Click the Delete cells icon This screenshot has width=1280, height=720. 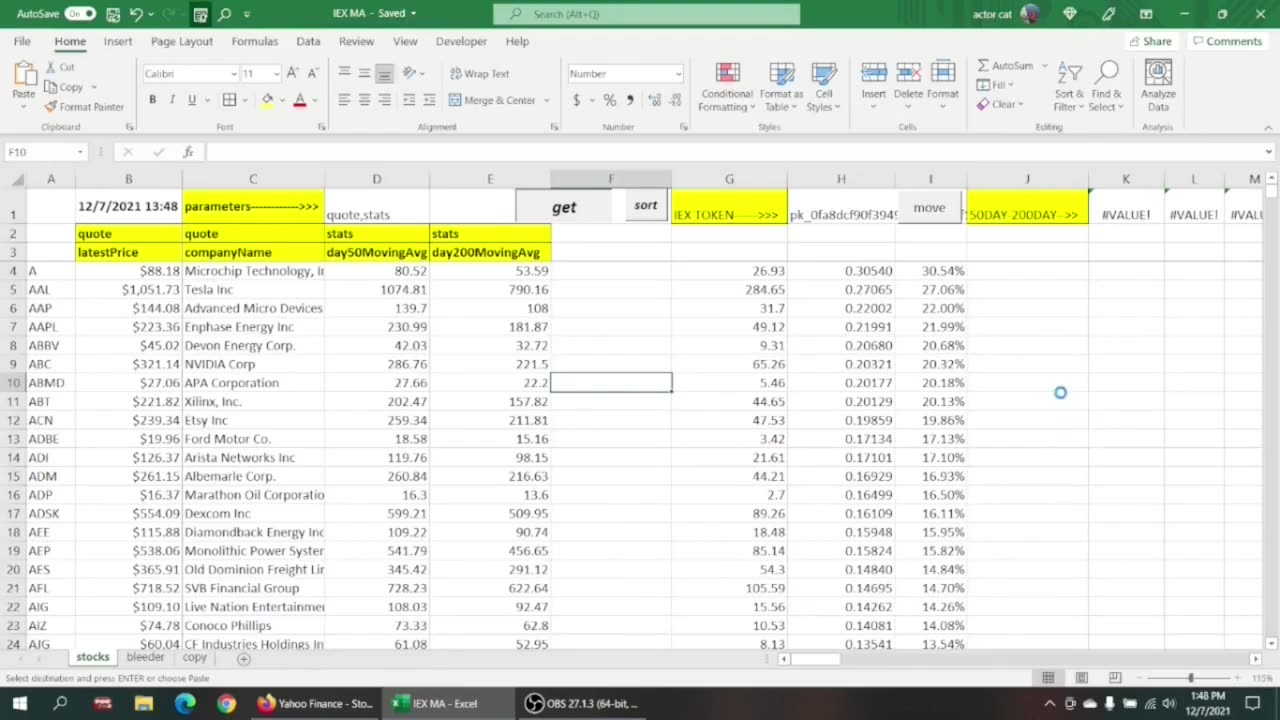click(x=908, y=73)
